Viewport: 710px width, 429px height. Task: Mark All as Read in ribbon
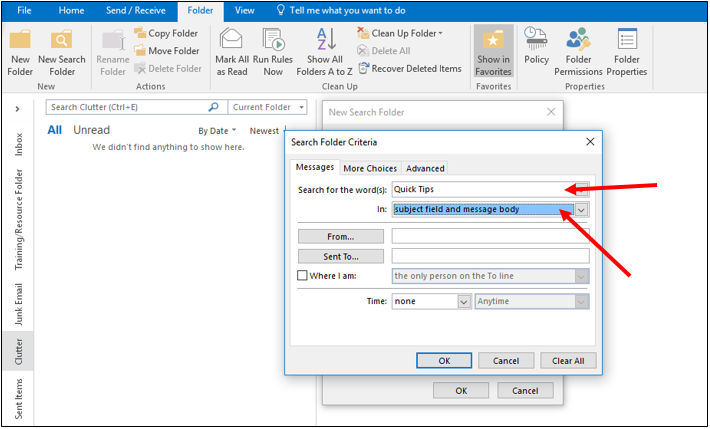click(232, 53)
